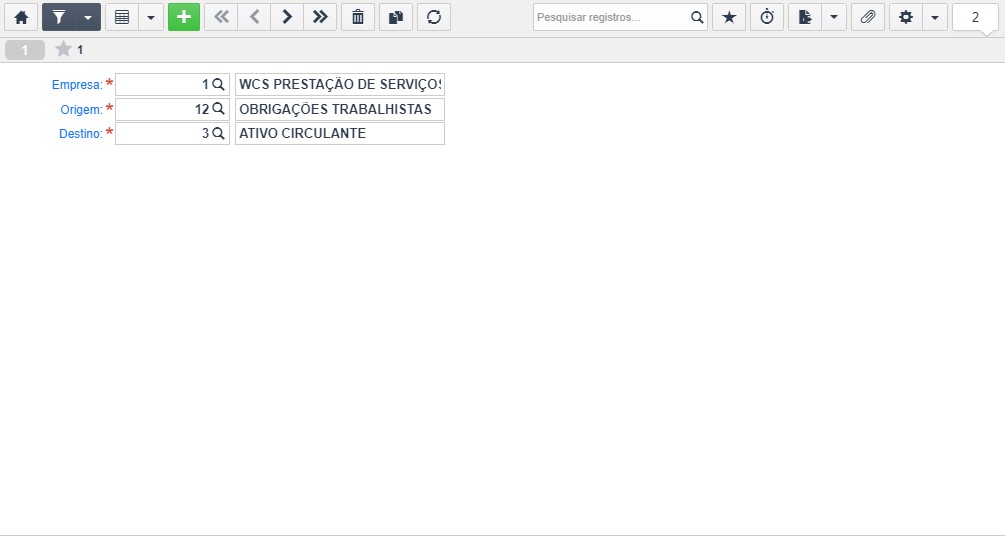Screen dimensions: 1005x543
Task: Open the filter funnel tool
Action: point(58,17)
